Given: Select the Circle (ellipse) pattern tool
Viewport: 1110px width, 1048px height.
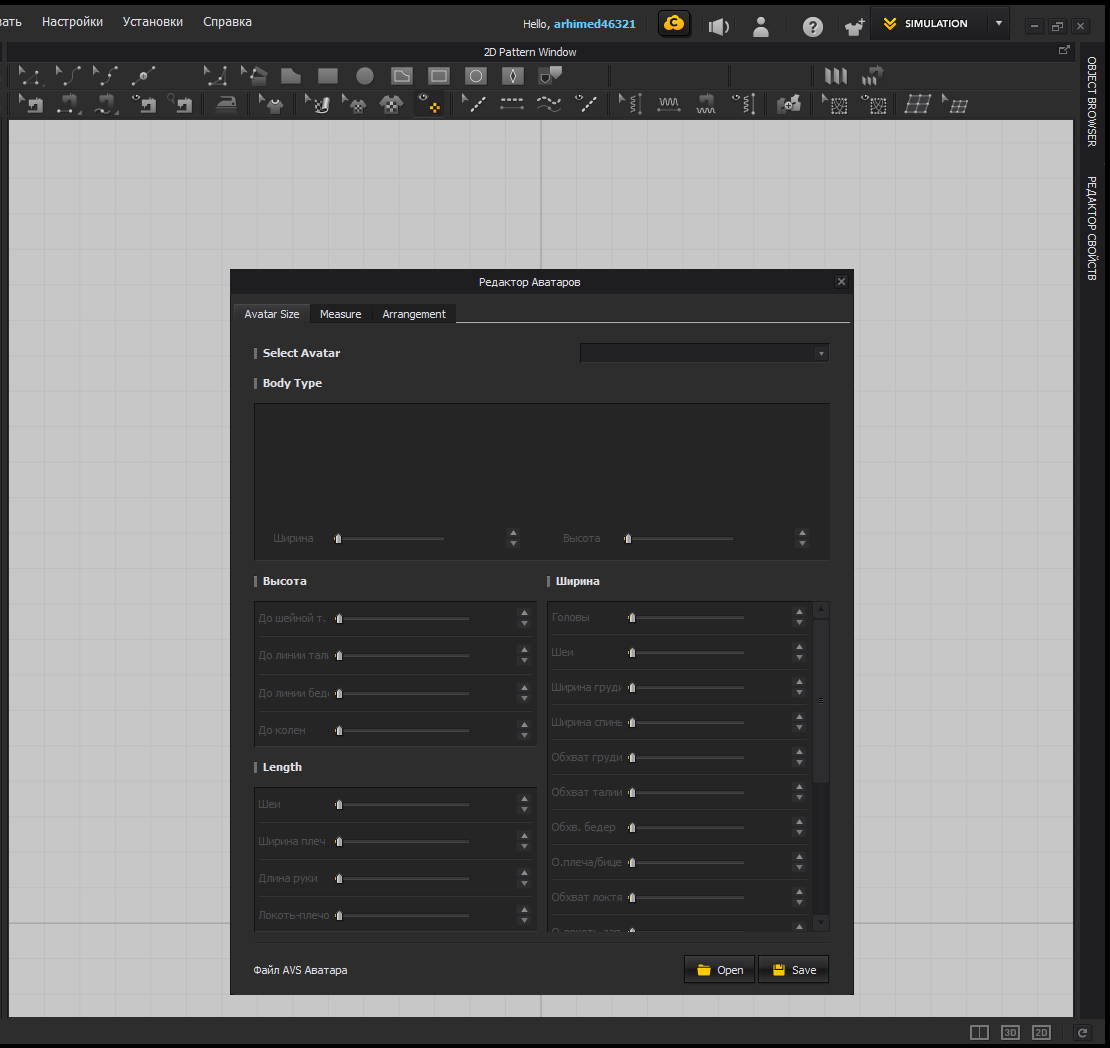Looking at the screenshot, I should pos(365,76).
